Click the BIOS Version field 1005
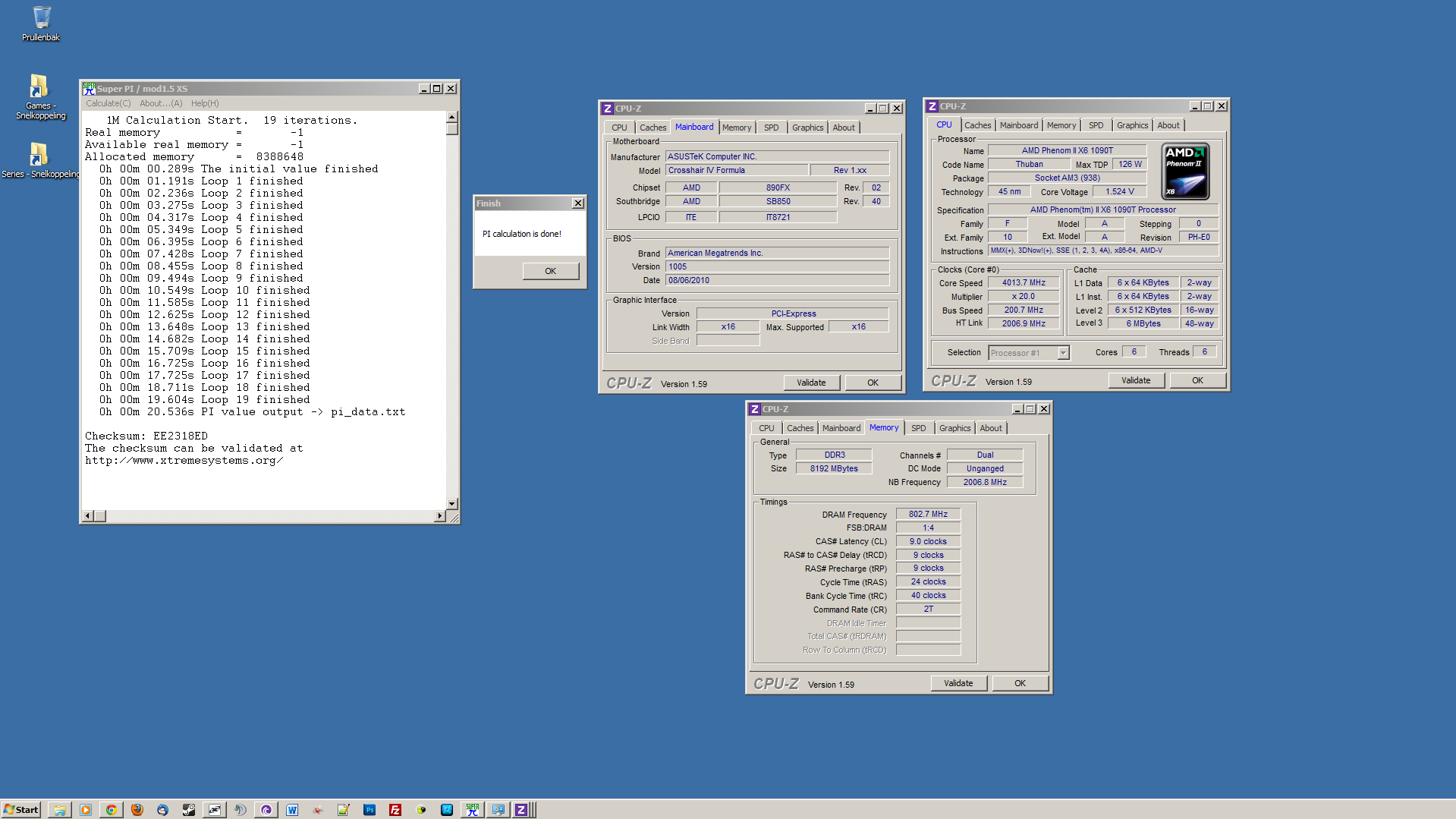The height and width of the screenshot is (819, 1456). click(777, 266)
